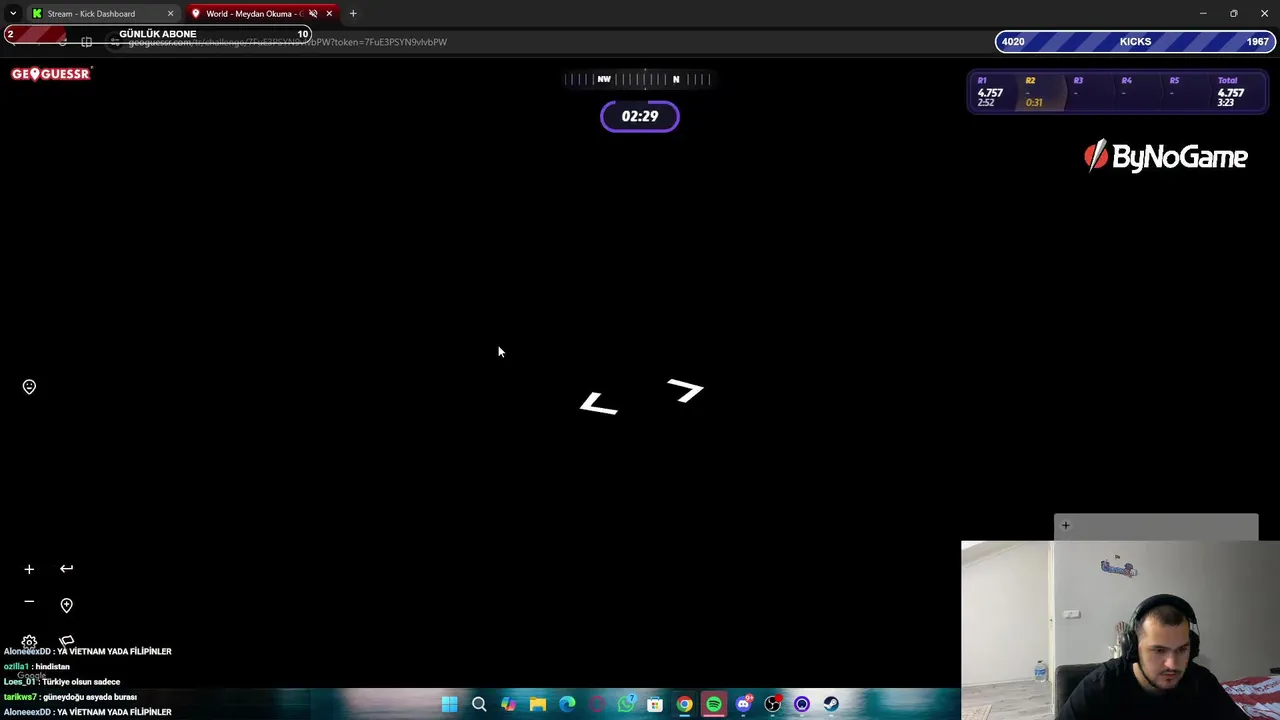
Task: Open File Explorer from taskbar
Action: (x=538, y=704)
